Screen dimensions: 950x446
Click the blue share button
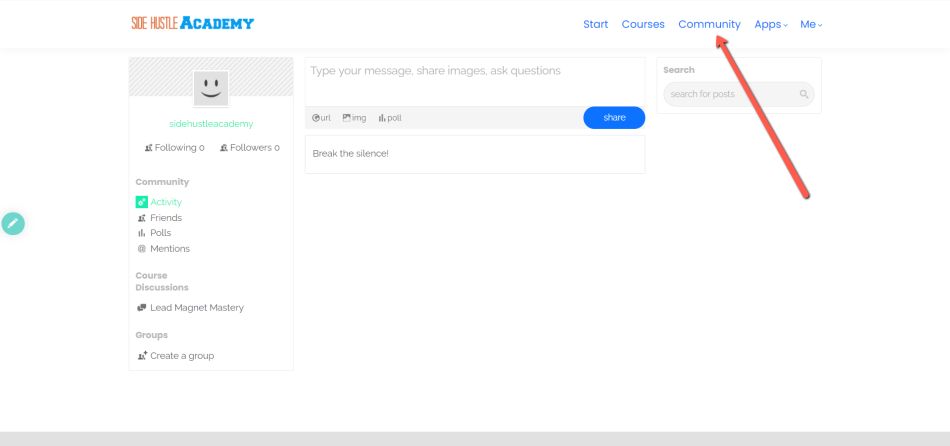click(614, 118)
